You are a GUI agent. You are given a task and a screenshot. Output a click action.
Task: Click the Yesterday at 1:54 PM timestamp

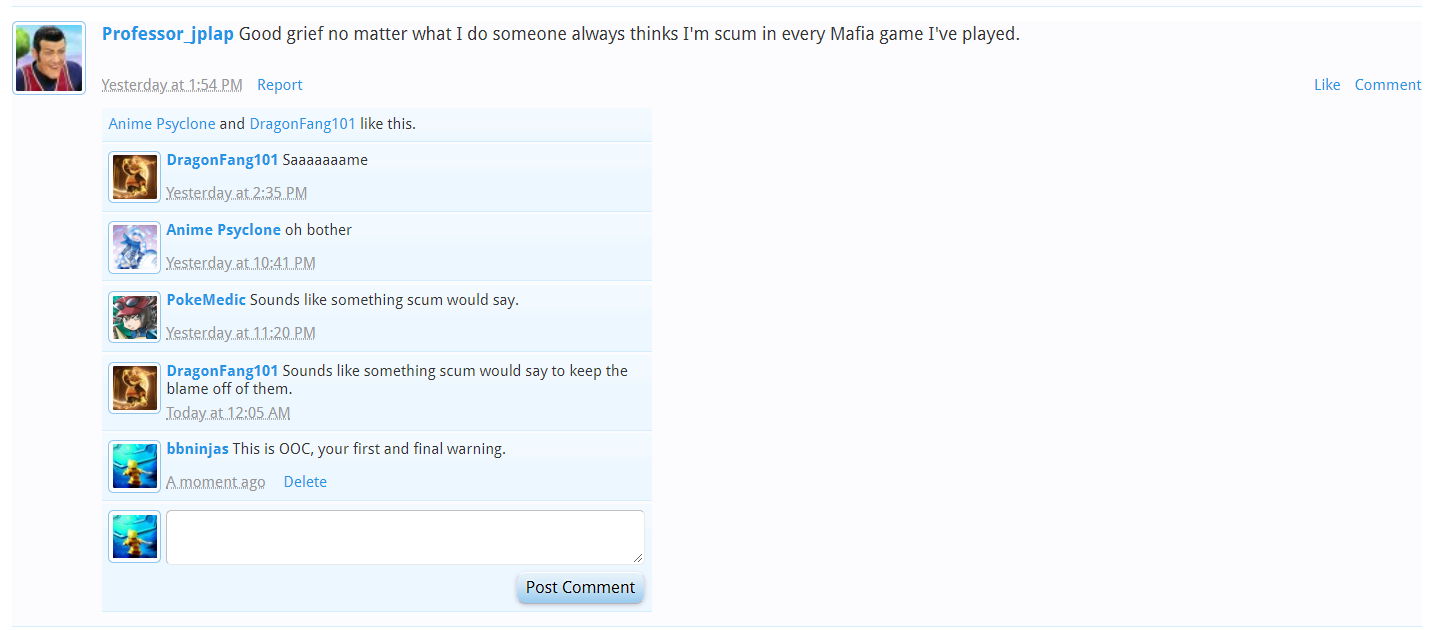coord(172,85)
